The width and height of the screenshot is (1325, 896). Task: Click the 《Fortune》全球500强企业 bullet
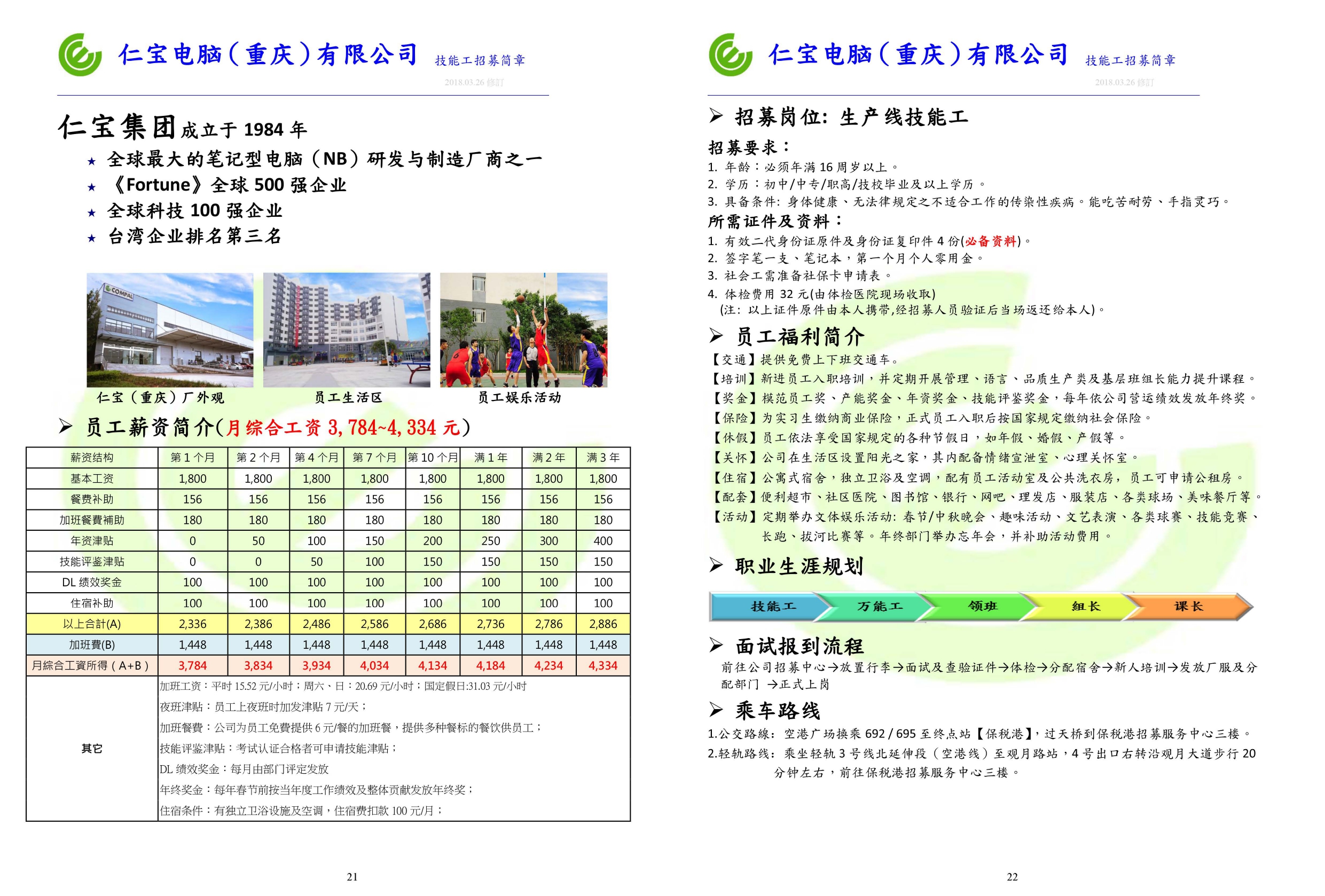[x=227, y=185]
